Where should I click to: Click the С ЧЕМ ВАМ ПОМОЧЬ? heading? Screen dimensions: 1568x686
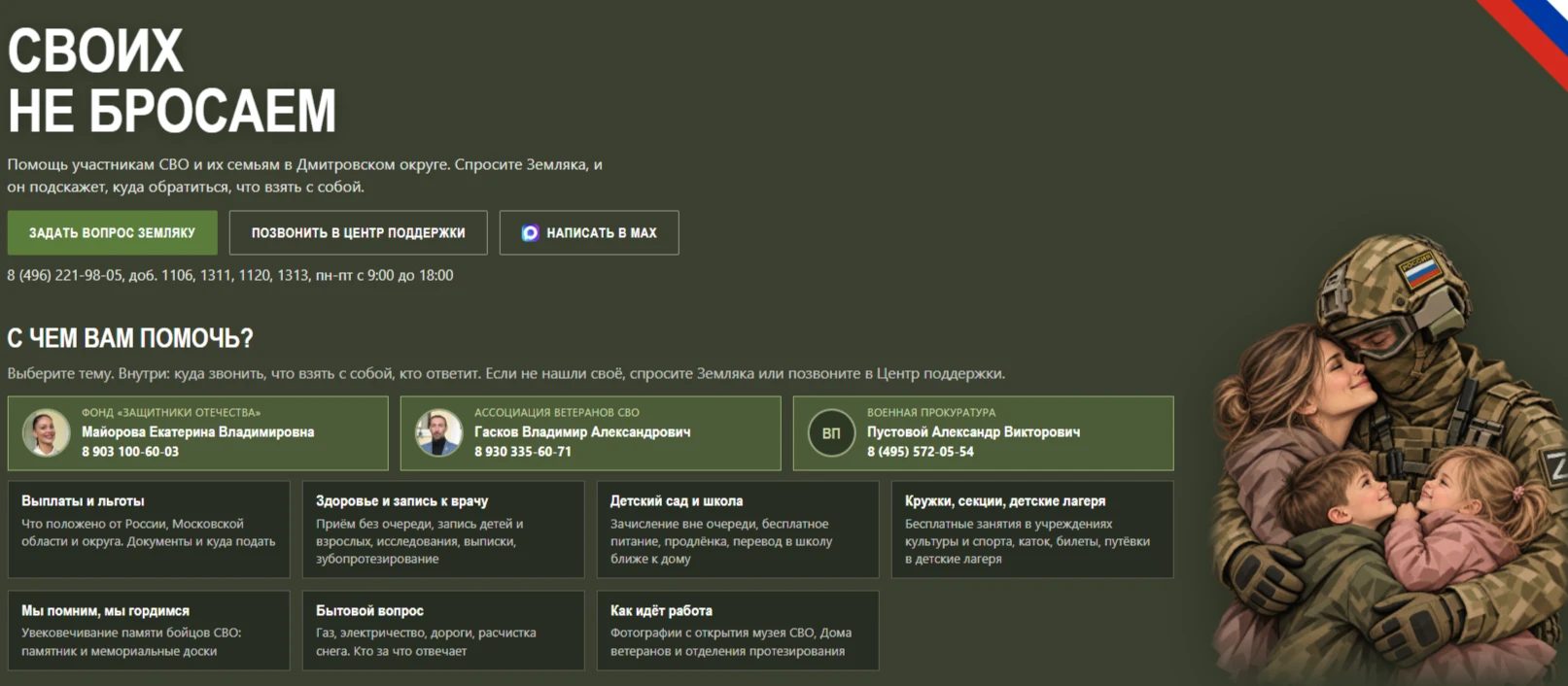pos(130,338)
